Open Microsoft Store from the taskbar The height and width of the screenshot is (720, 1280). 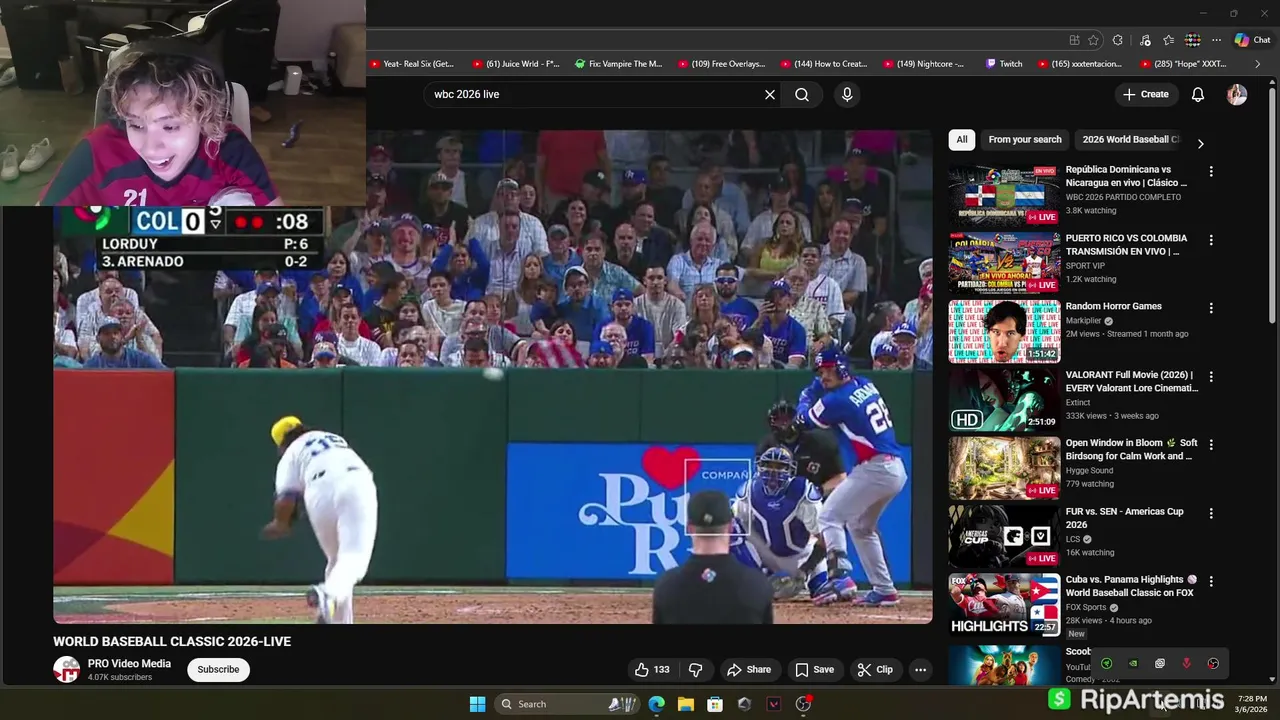coord(715,704)
